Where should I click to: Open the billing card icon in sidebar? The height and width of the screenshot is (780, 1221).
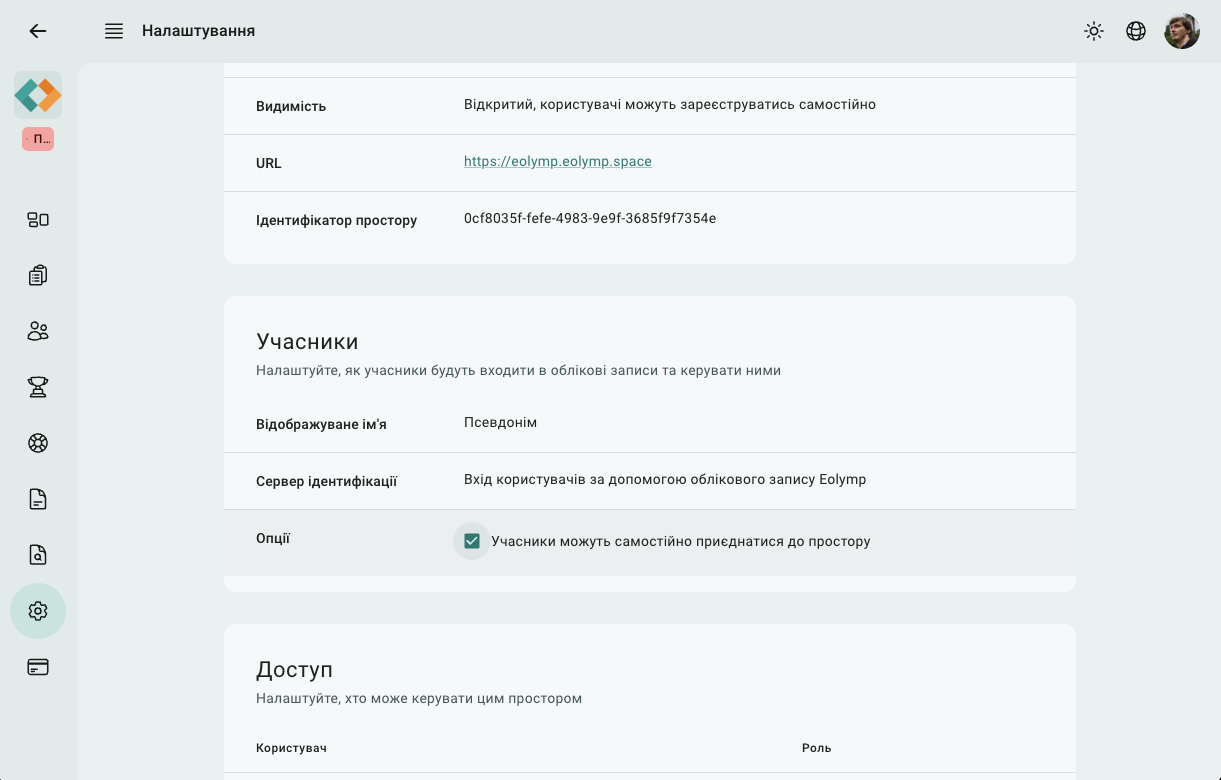tap(38, 667)
